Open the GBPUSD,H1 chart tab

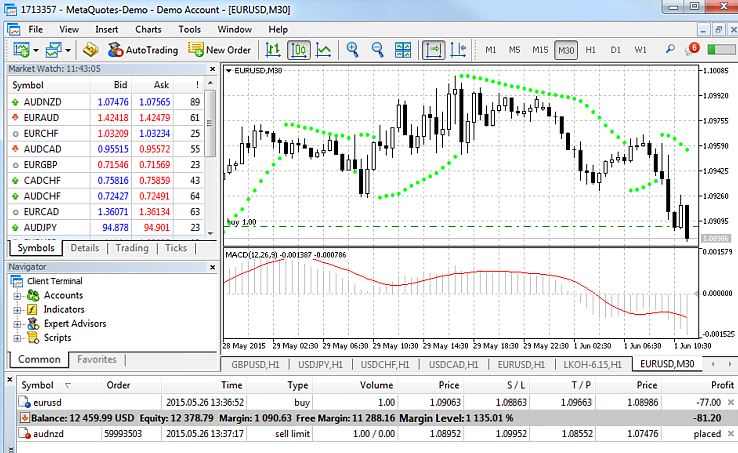pyautogui.click(x=256, y=364)
